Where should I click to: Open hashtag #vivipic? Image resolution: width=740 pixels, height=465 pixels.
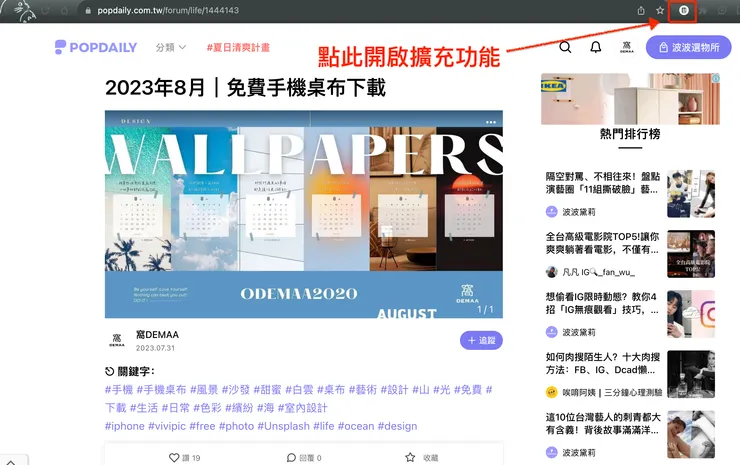point(167,426)
